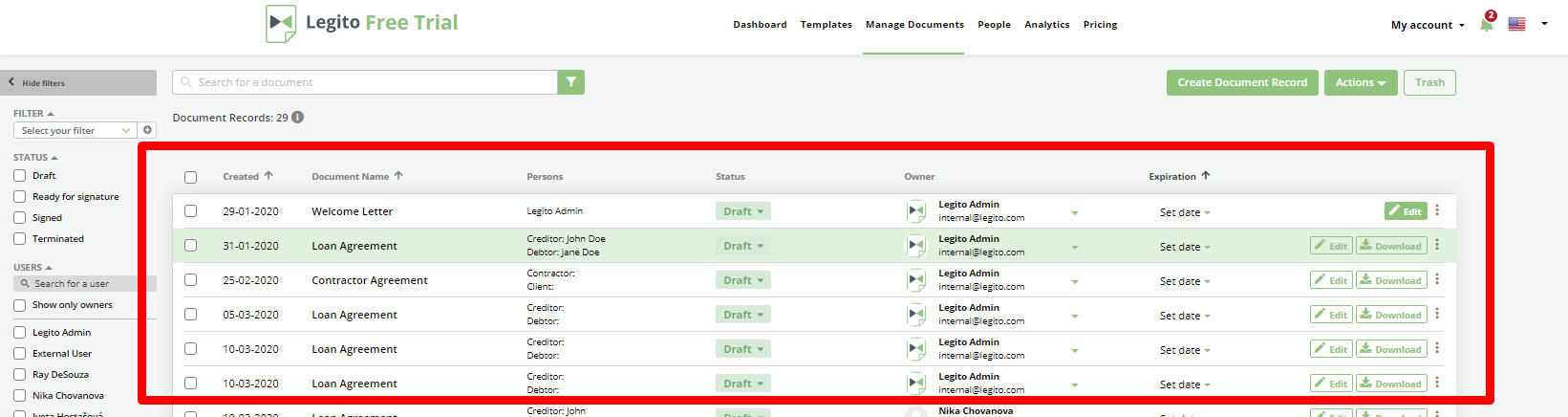
Task: Go to the Dashboard tab
Action: tap(760, 25)
